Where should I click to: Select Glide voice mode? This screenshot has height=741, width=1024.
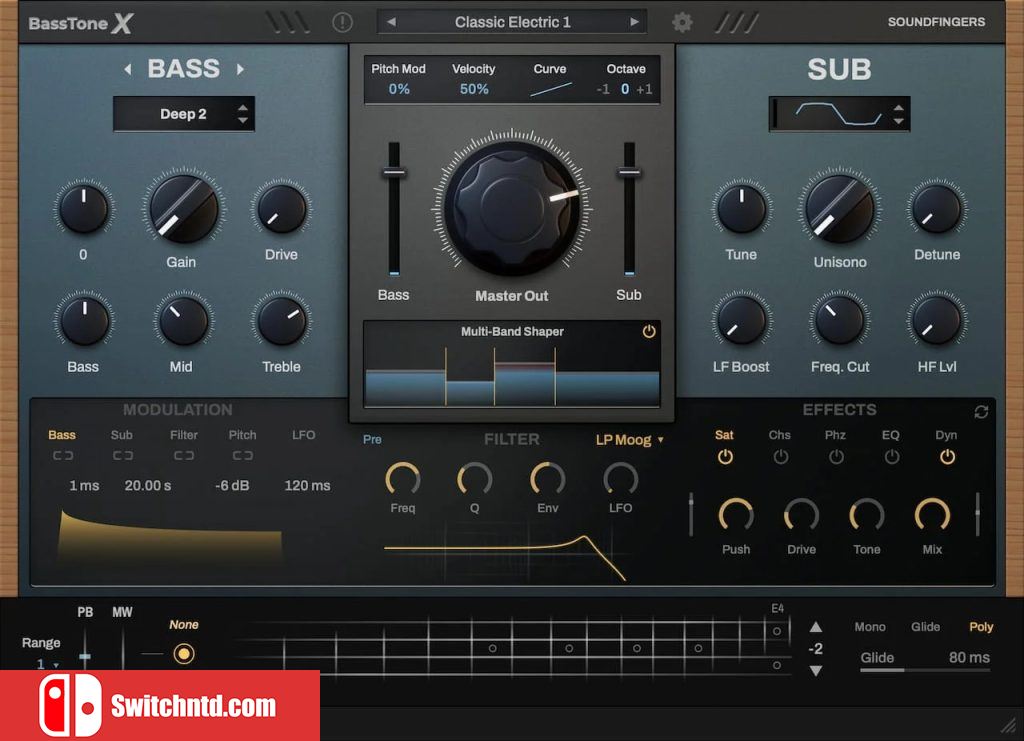[x=925, y=627]
